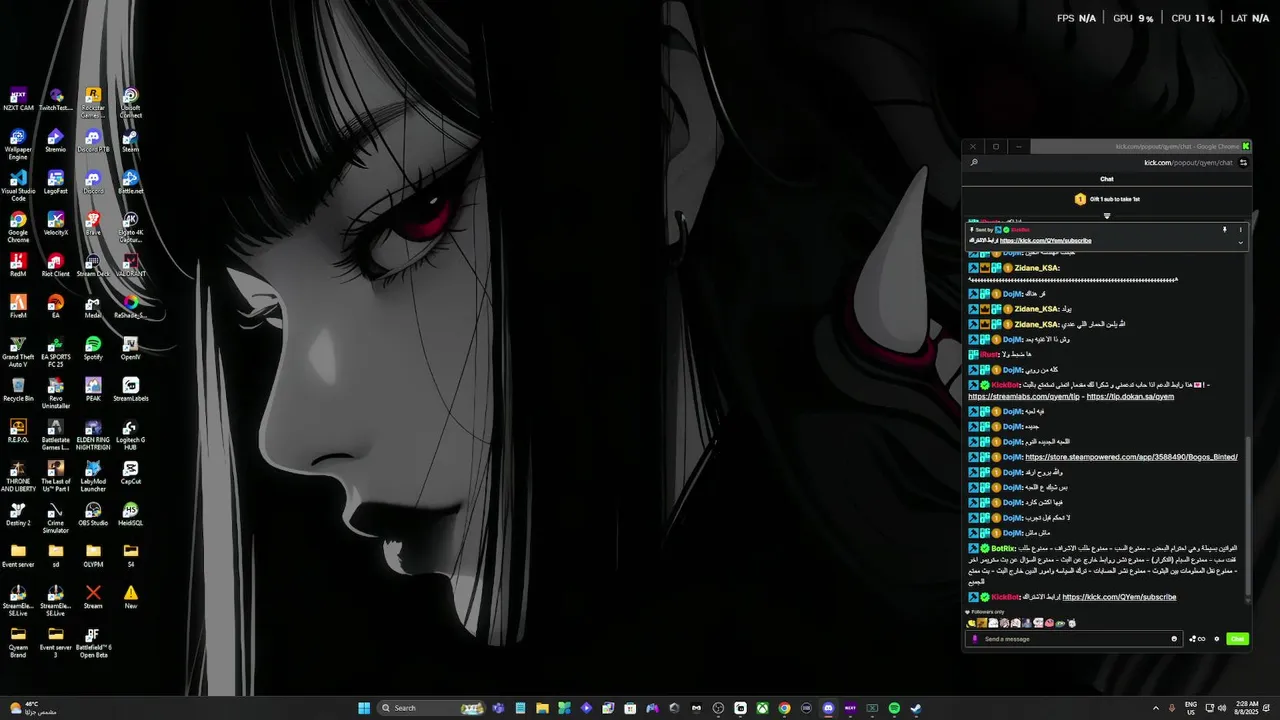
Task: Open the Revo Uninstaller desktop shortcut
Action: point(56,393)
